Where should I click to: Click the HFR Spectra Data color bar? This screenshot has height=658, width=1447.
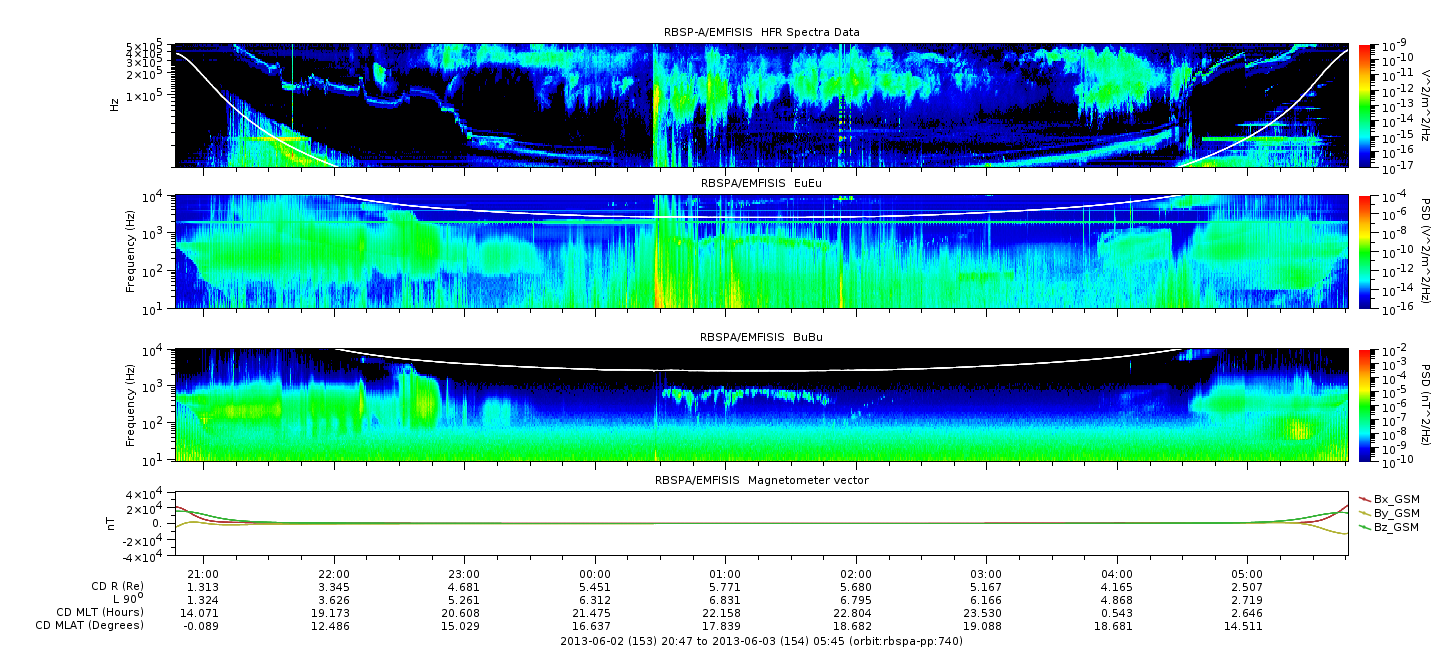tap(1366, 105)
